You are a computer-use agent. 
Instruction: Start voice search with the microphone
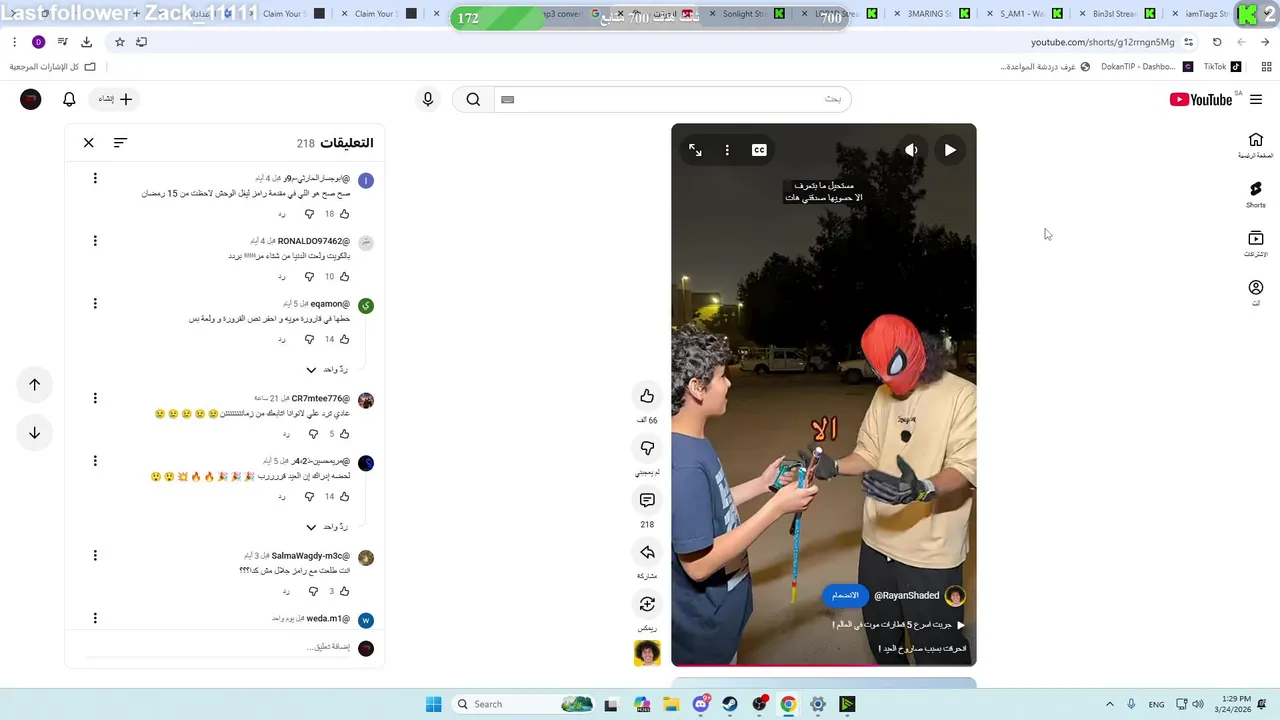click(428, 99)
